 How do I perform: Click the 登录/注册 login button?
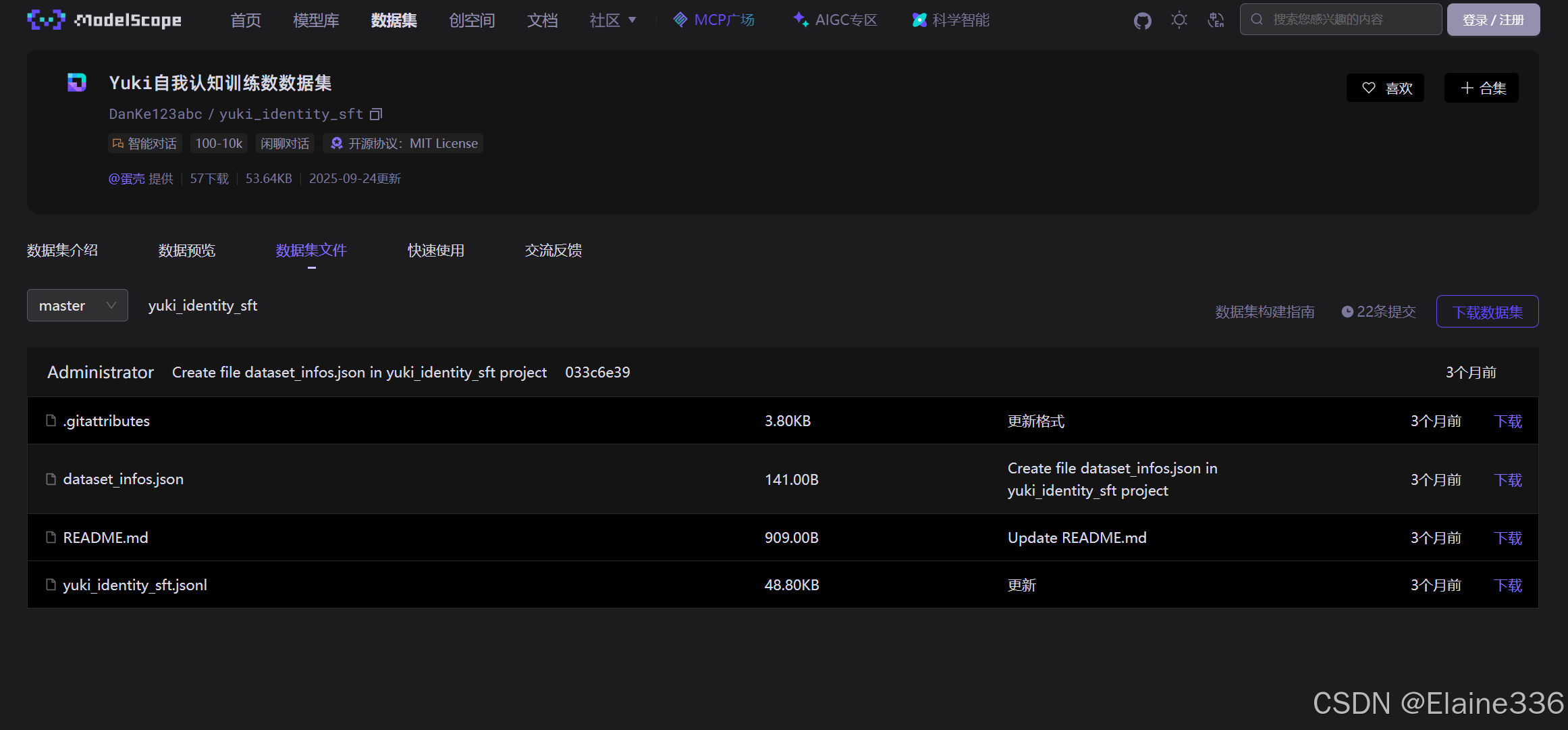[x=1492, y=20]
